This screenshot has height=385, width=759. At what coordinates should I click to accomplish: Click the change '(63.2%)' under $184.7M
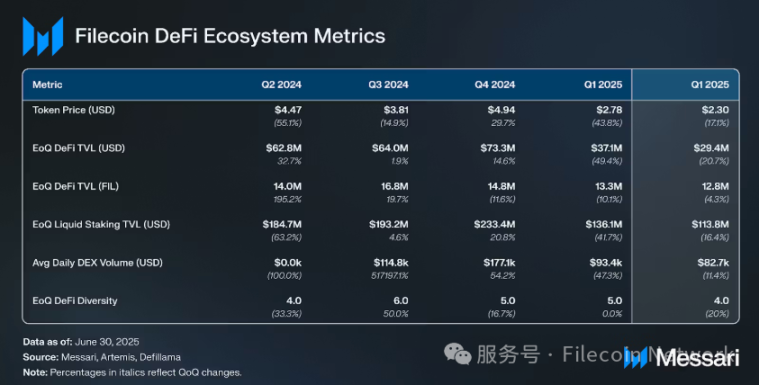click(286, 238)
